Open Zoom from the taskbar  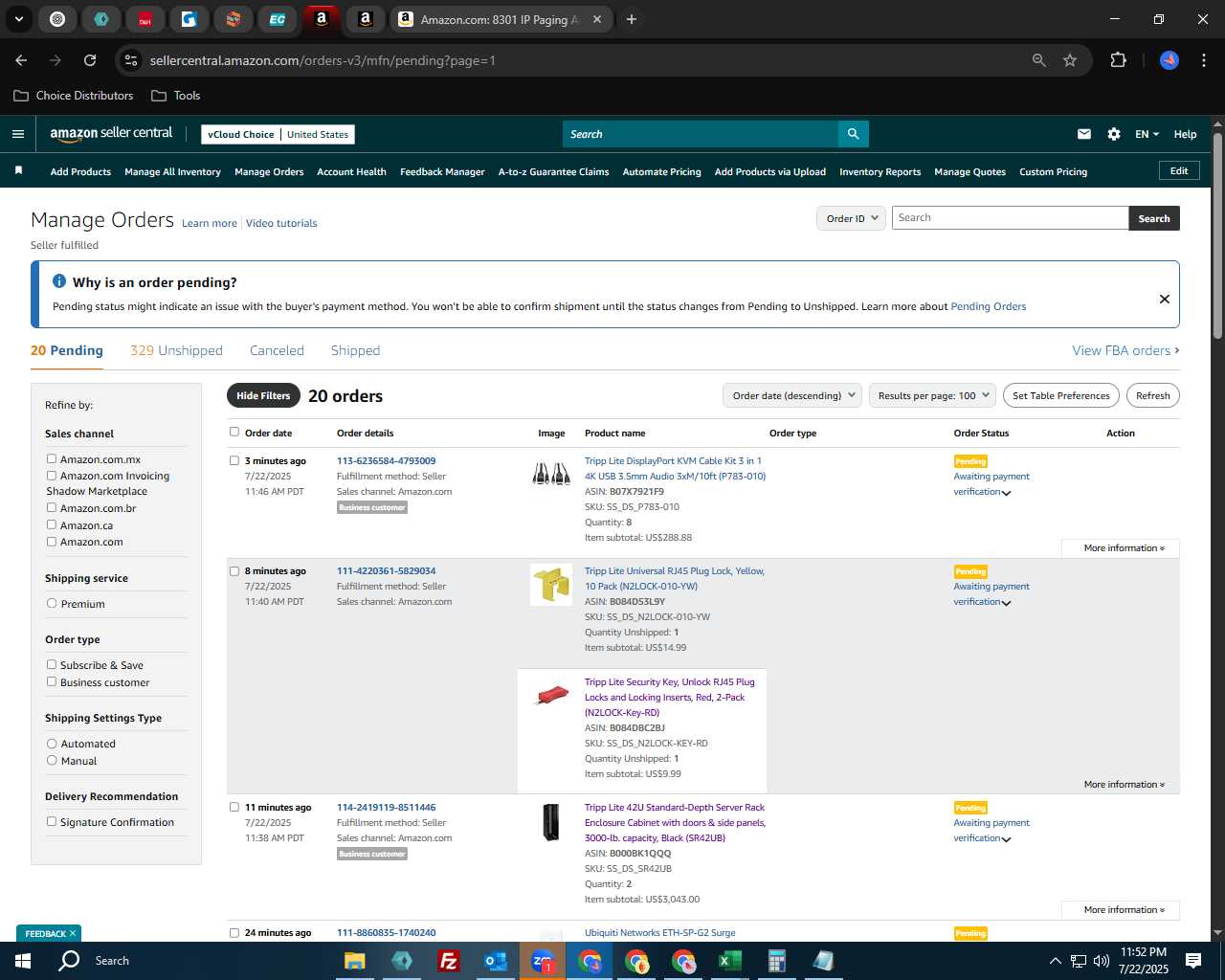click(x=543, y=961)
